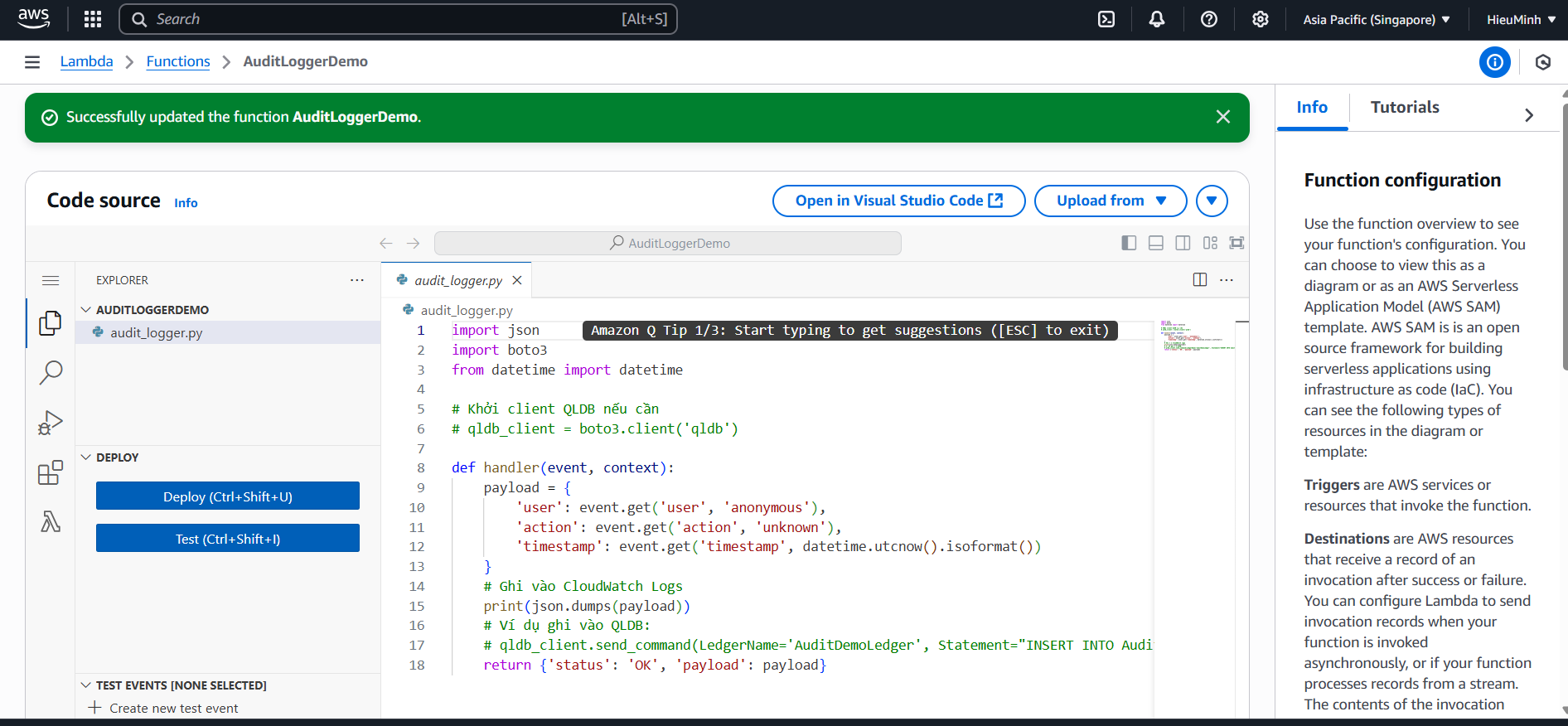Viewport: 1568px width, 726px height.
Task: Open the editor activity bar menu icon
Action: (51, 280)
